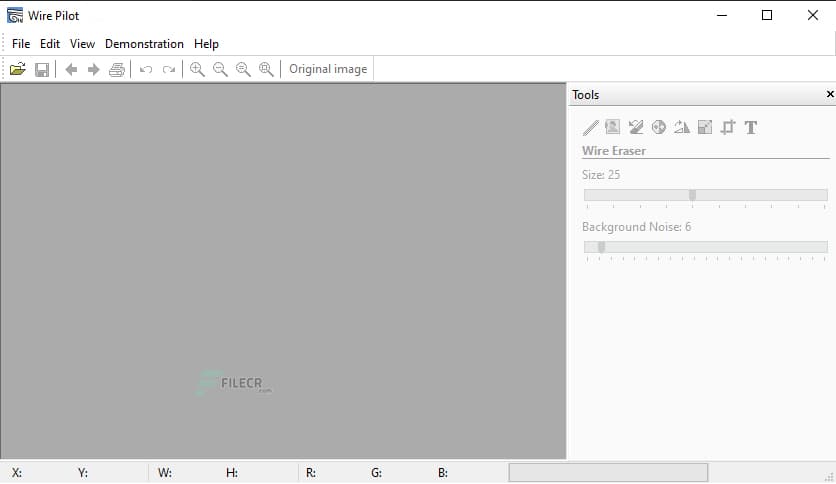Click the status bar progress field
The height and width of the screenshot is (484, 836).
[608, 473]
